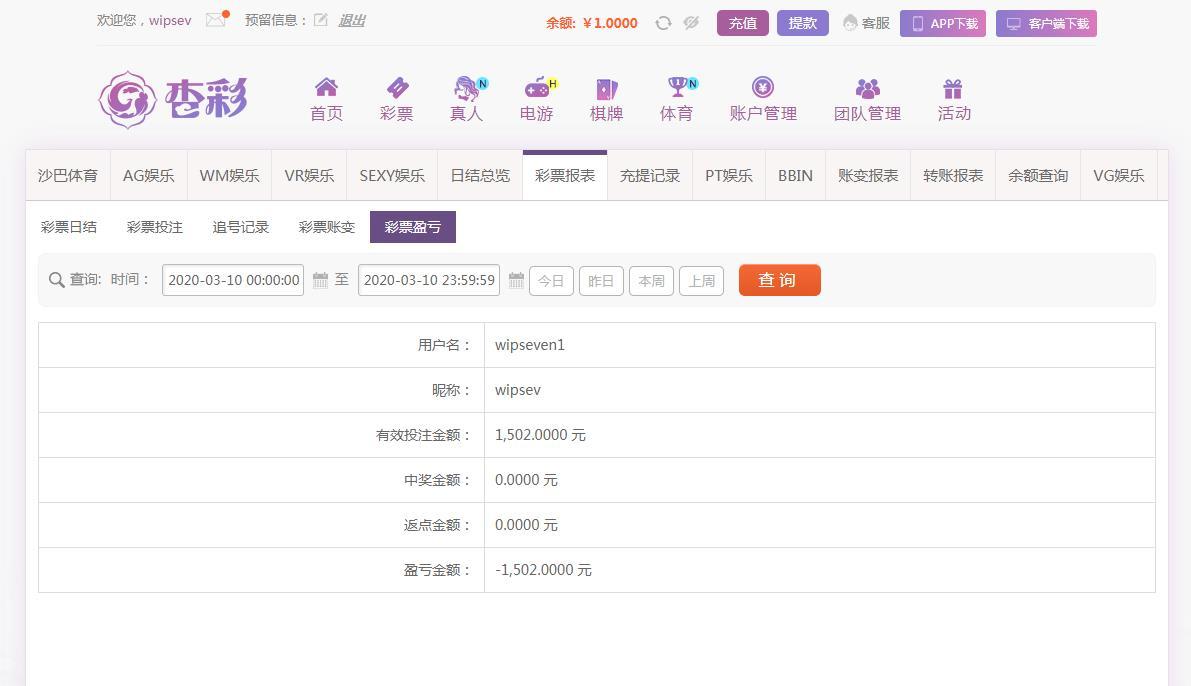Go to 电游 electronic games section

tap(537, 99)
